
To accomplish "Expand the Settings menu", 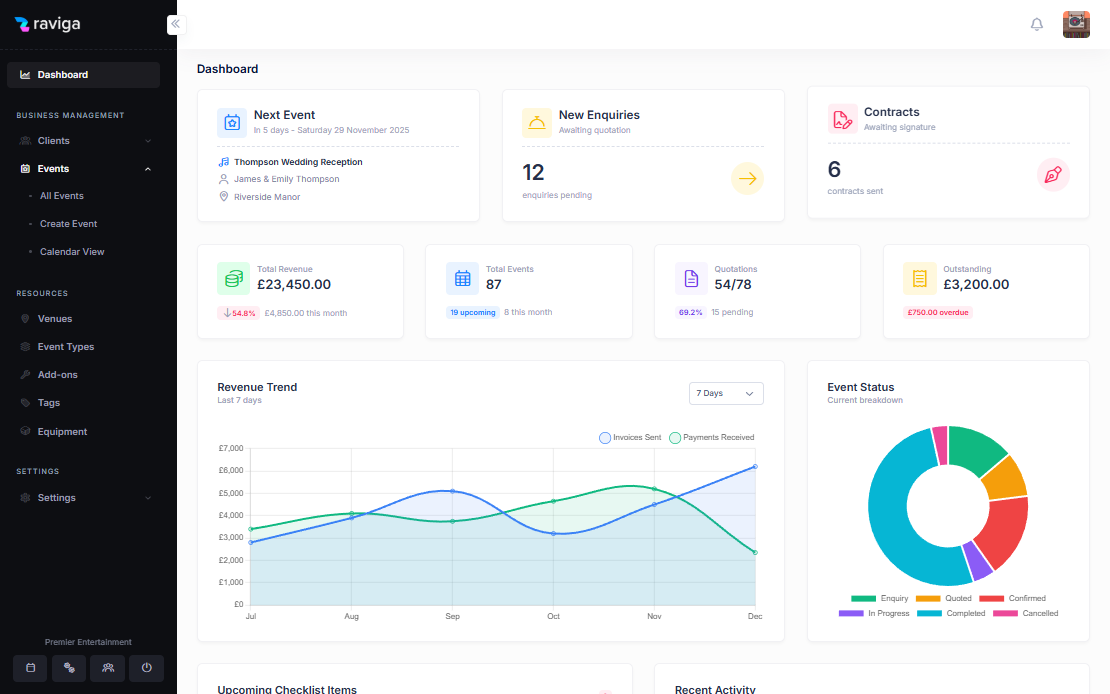I will (83, 497).
